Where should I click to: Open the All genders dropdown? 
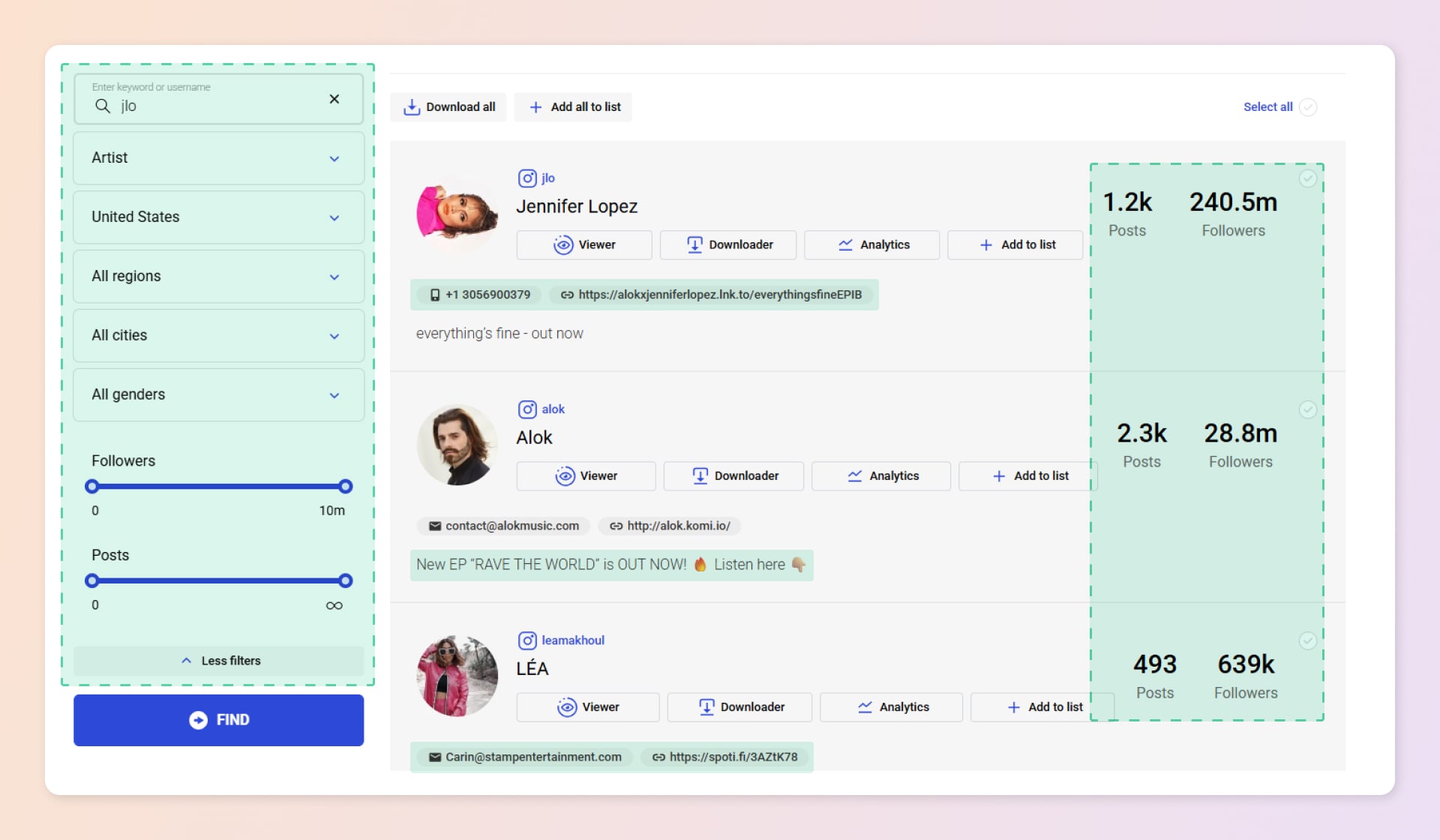(218, 395)
